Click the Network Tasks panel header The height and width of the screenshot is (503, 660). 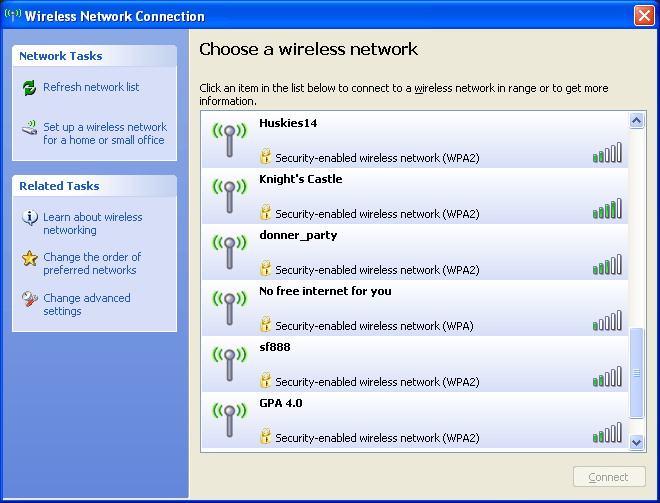tap(94, 56)
